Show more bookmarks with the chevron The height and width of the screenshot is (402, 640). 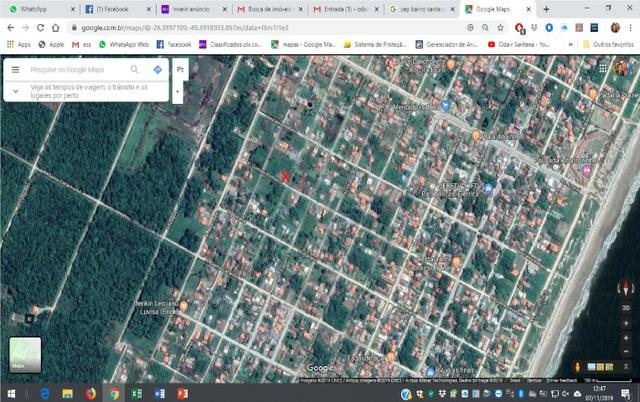(x=571, y=44)
